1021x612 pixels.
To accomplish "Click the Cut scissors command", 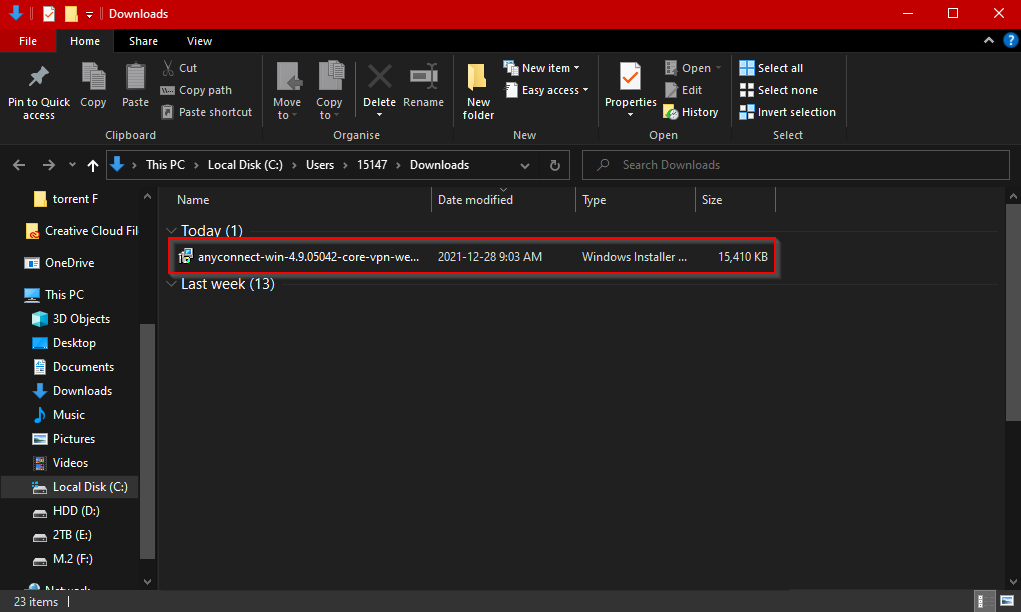I will click(x=180, y=68).
